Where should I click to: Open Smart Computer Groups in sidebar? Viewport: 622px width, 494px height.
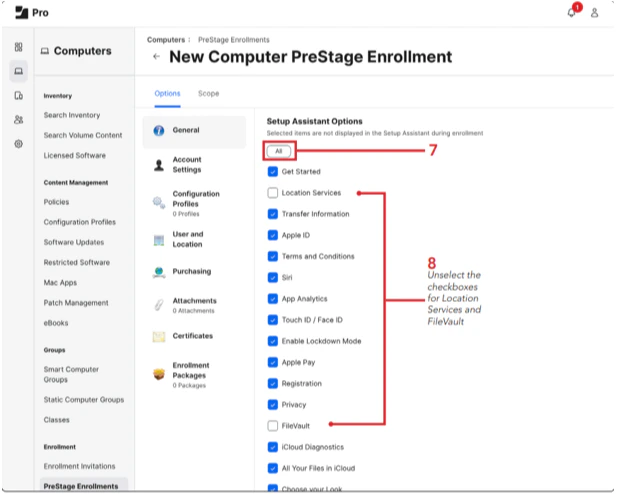click(71, 375)
